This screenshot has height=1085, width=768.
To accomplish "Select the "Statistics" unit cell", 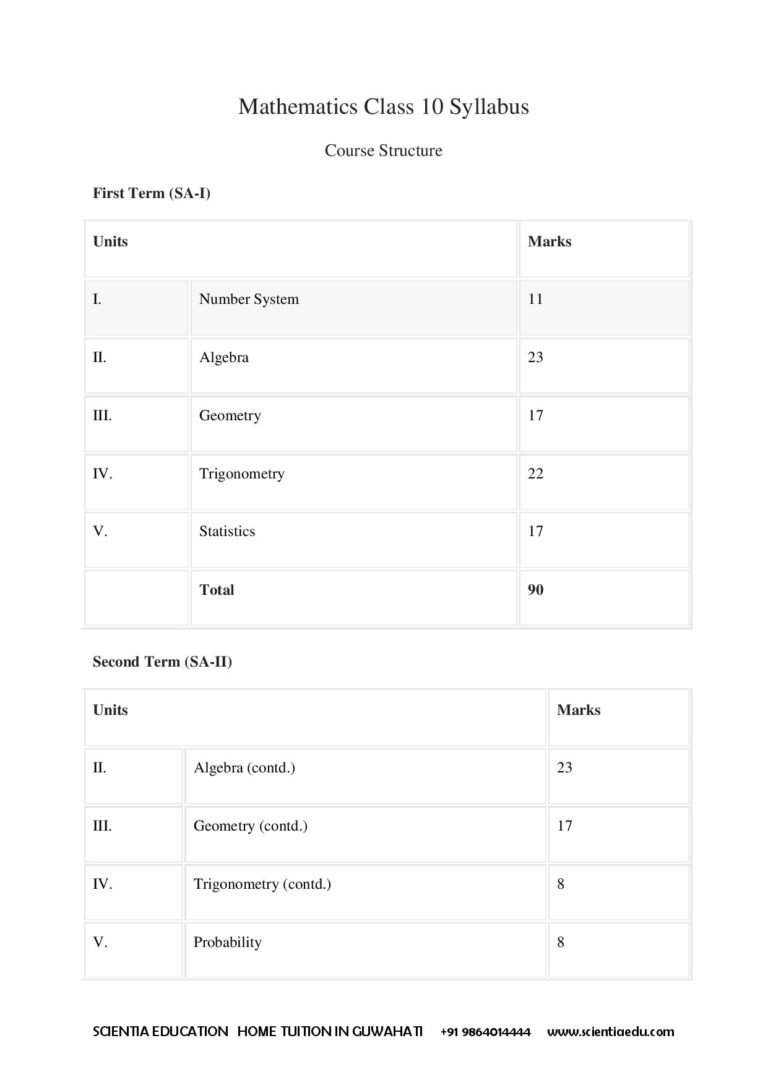I will (227, 531).
